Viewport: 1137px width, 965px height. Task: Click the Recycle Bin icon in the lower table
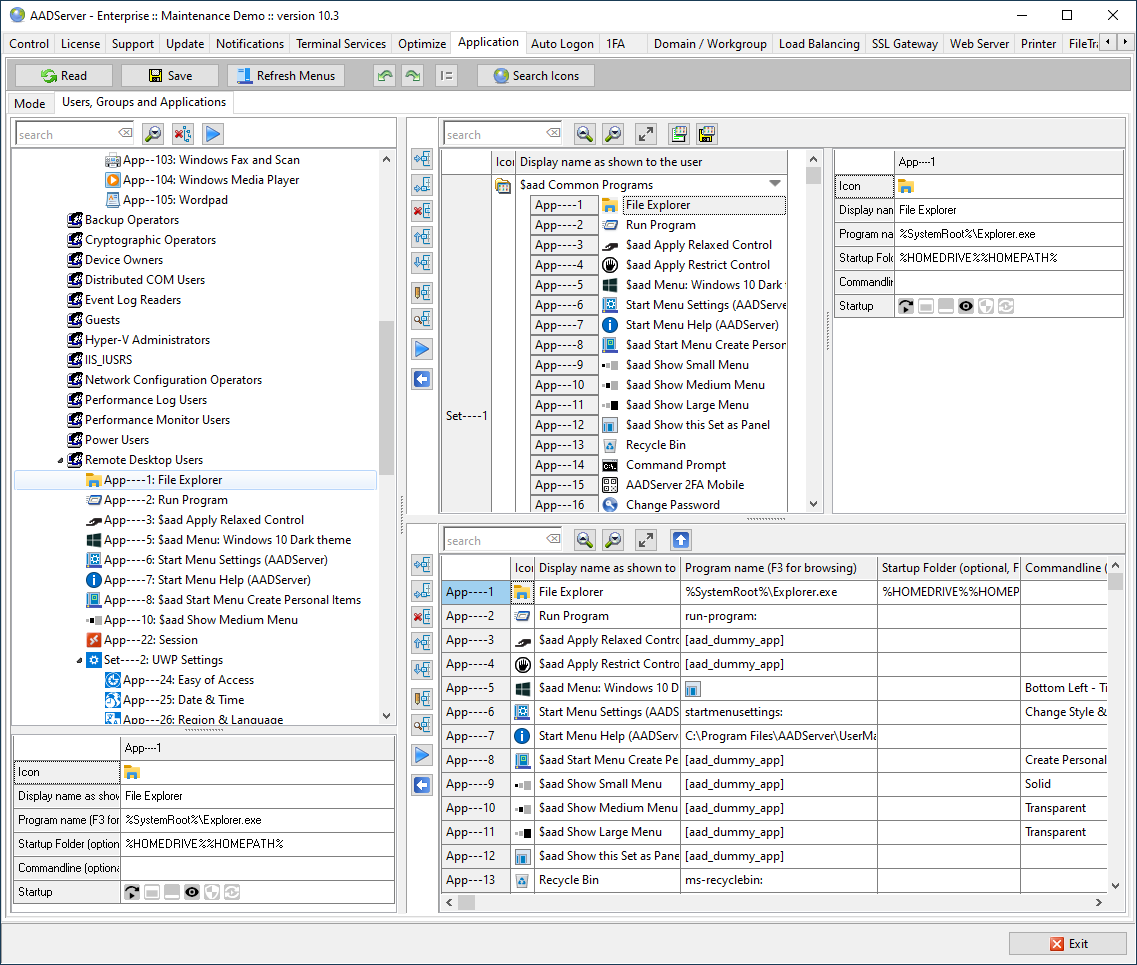tap(522, 880)
